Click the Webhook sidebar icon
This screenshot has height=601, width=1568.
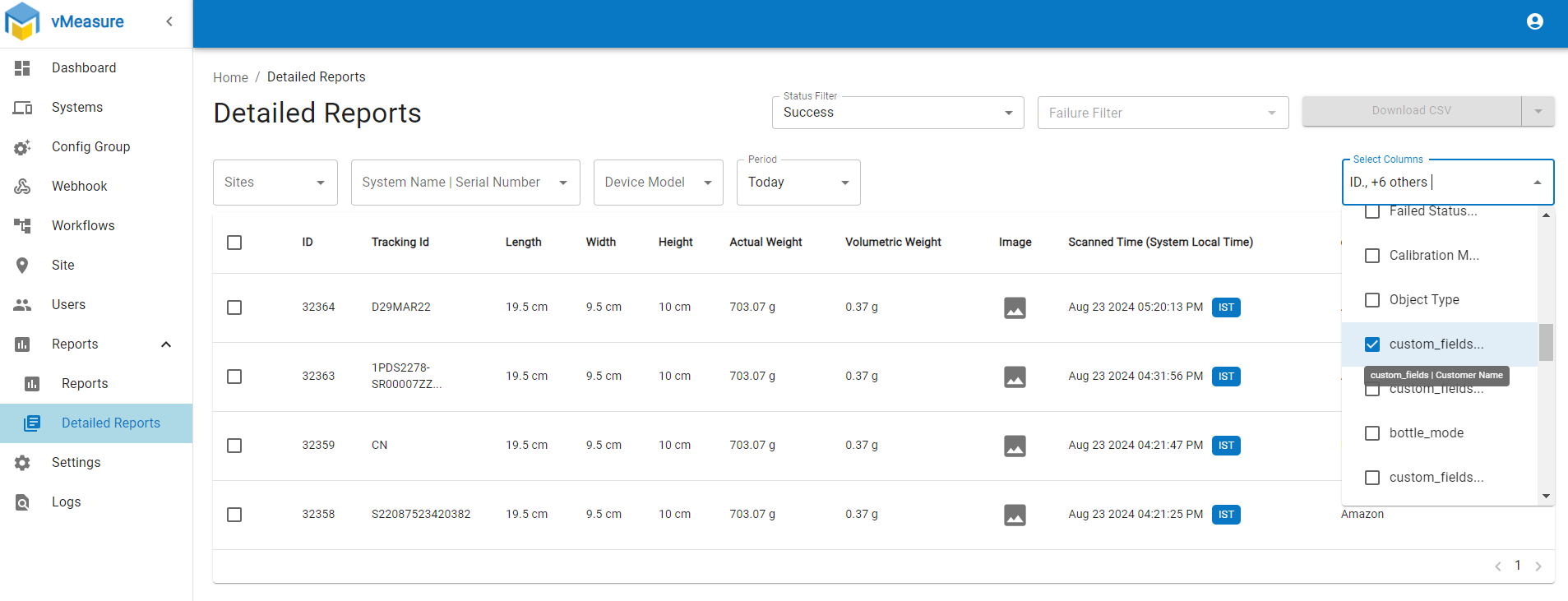coord(22,187)
